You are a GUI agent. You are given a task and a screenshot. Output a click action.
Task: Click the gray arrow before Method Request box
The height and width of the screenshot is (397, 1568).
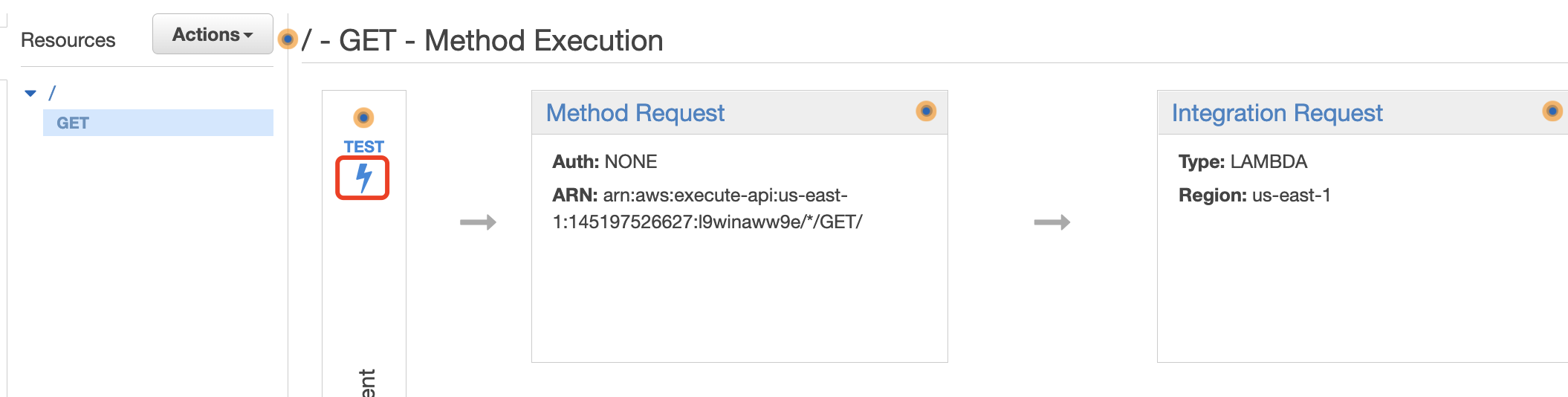[478, 222]
